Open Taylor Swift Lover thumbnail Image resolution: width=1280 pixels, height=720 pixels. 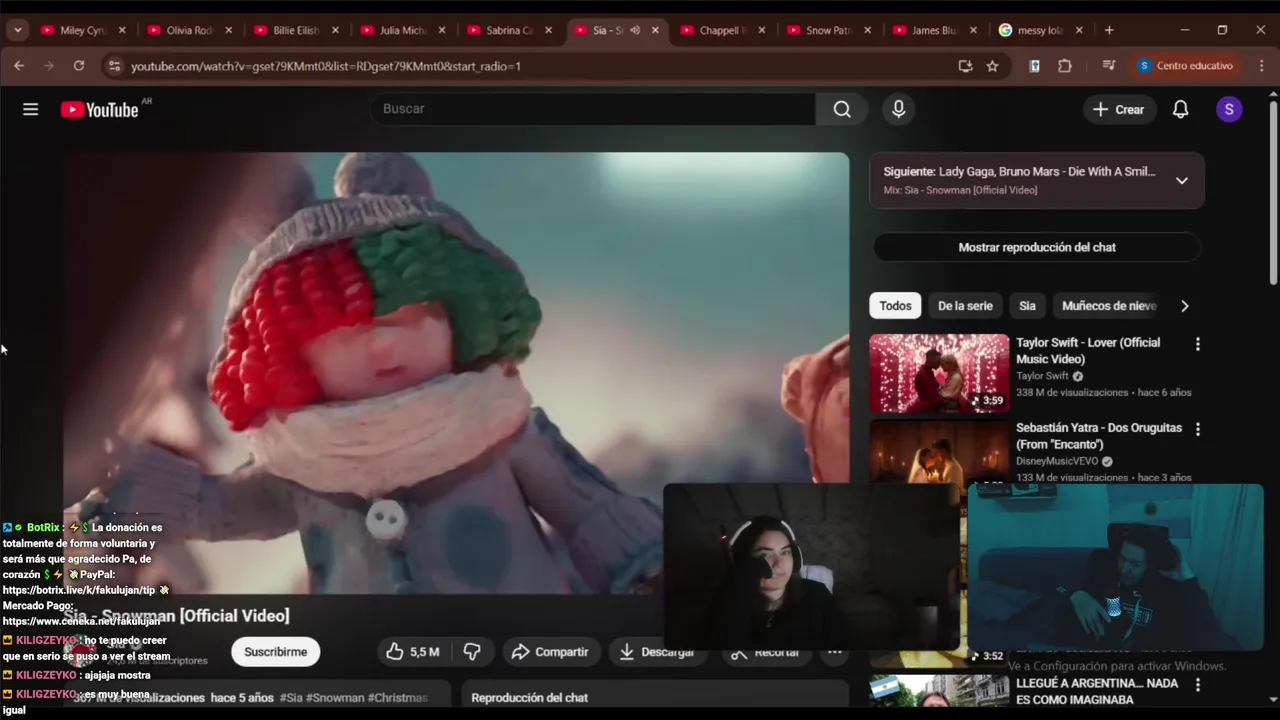pos(939,373)
